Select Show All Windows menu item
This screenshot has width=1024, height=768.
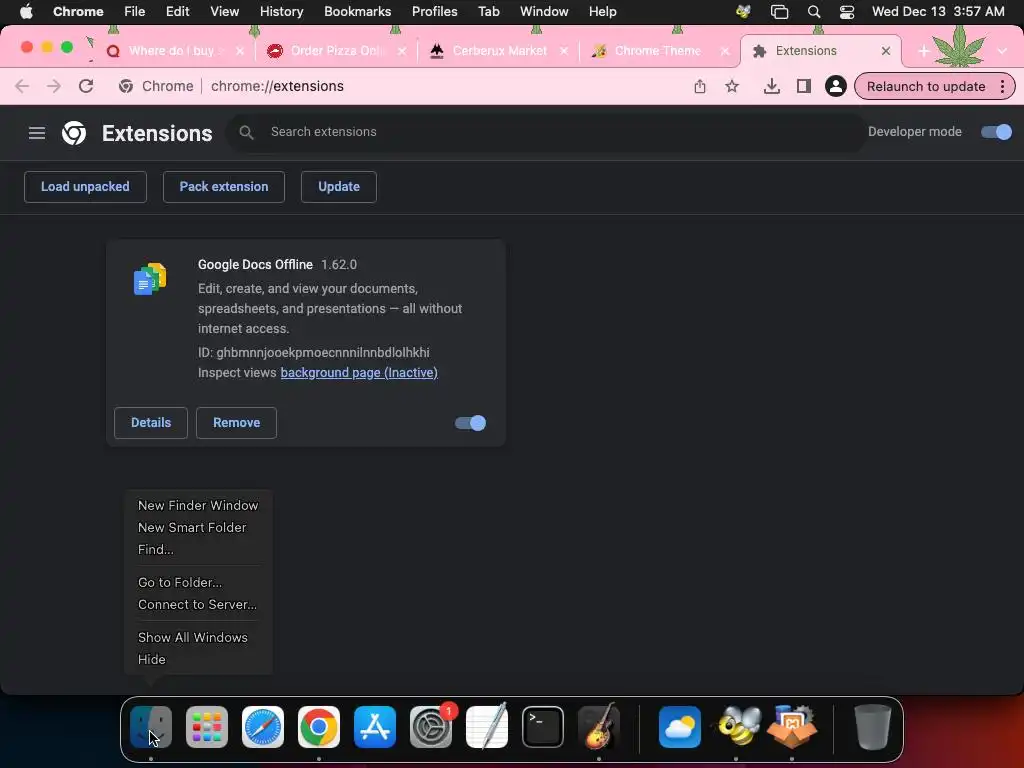coord(198,637)
